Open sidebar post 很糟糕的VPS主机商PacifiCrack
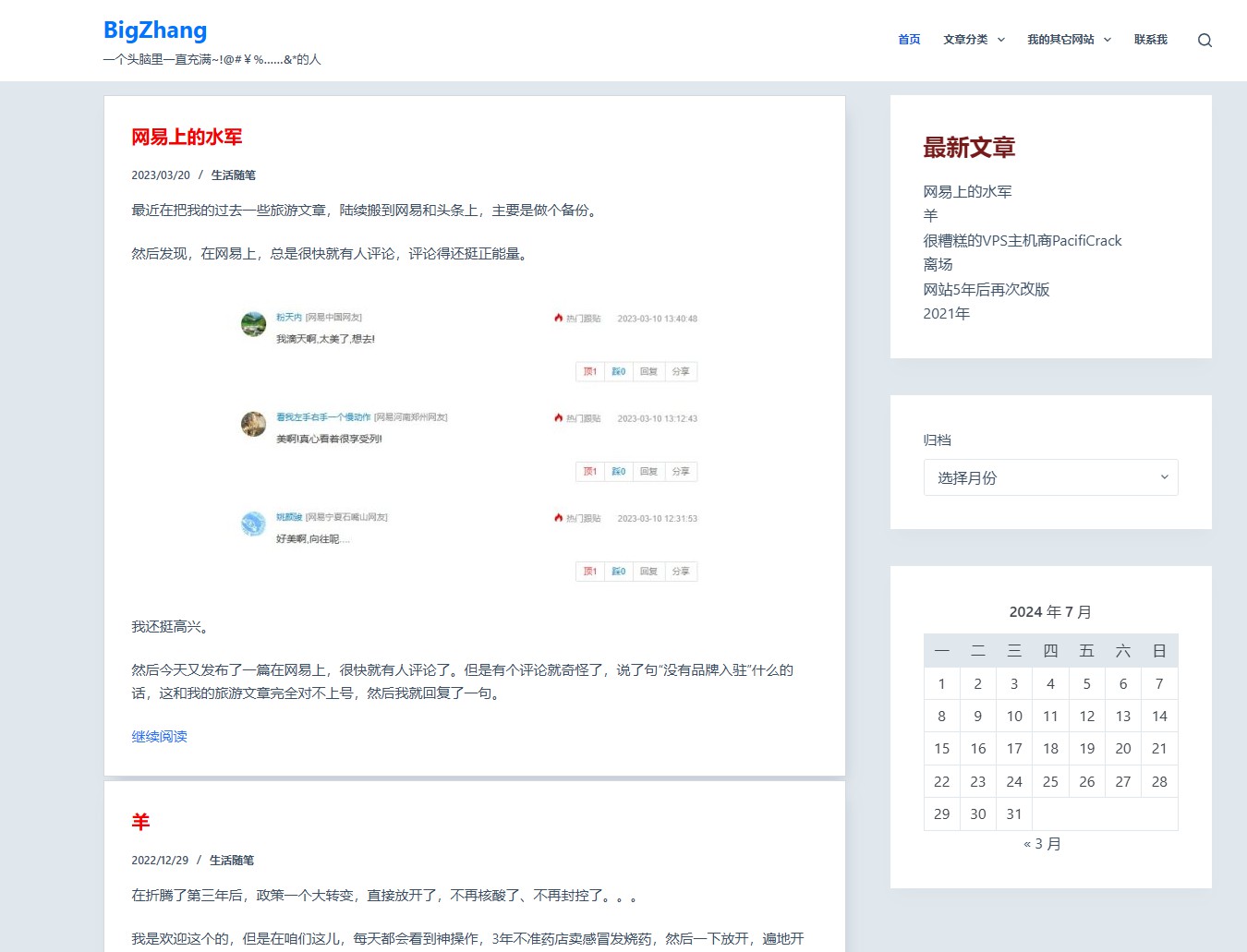Screen dimensions: 1247x952 1023,240
